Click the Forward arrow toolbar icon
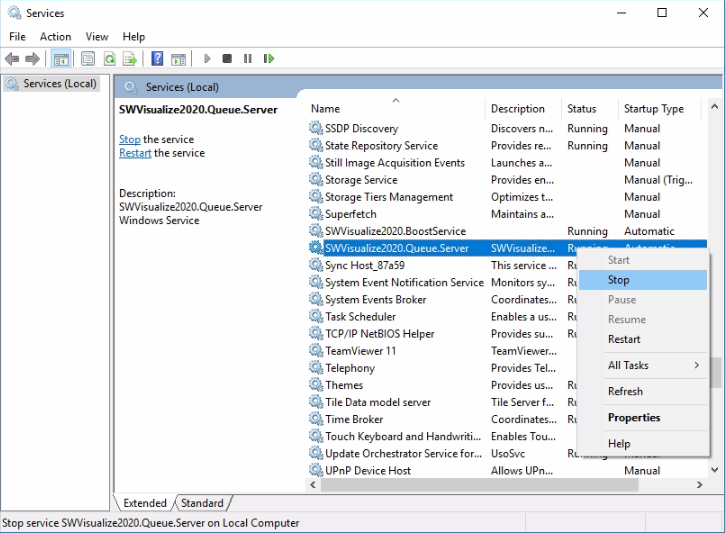 (x=32, y=59)
